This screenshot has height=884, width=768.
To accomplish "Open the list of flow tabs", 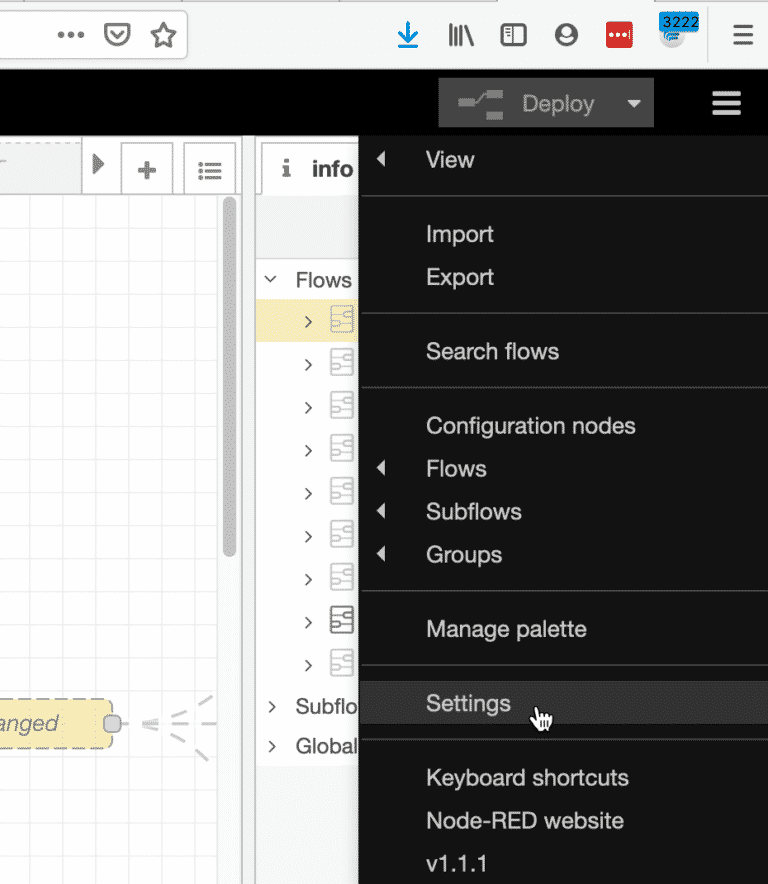I will click(210, 169).
